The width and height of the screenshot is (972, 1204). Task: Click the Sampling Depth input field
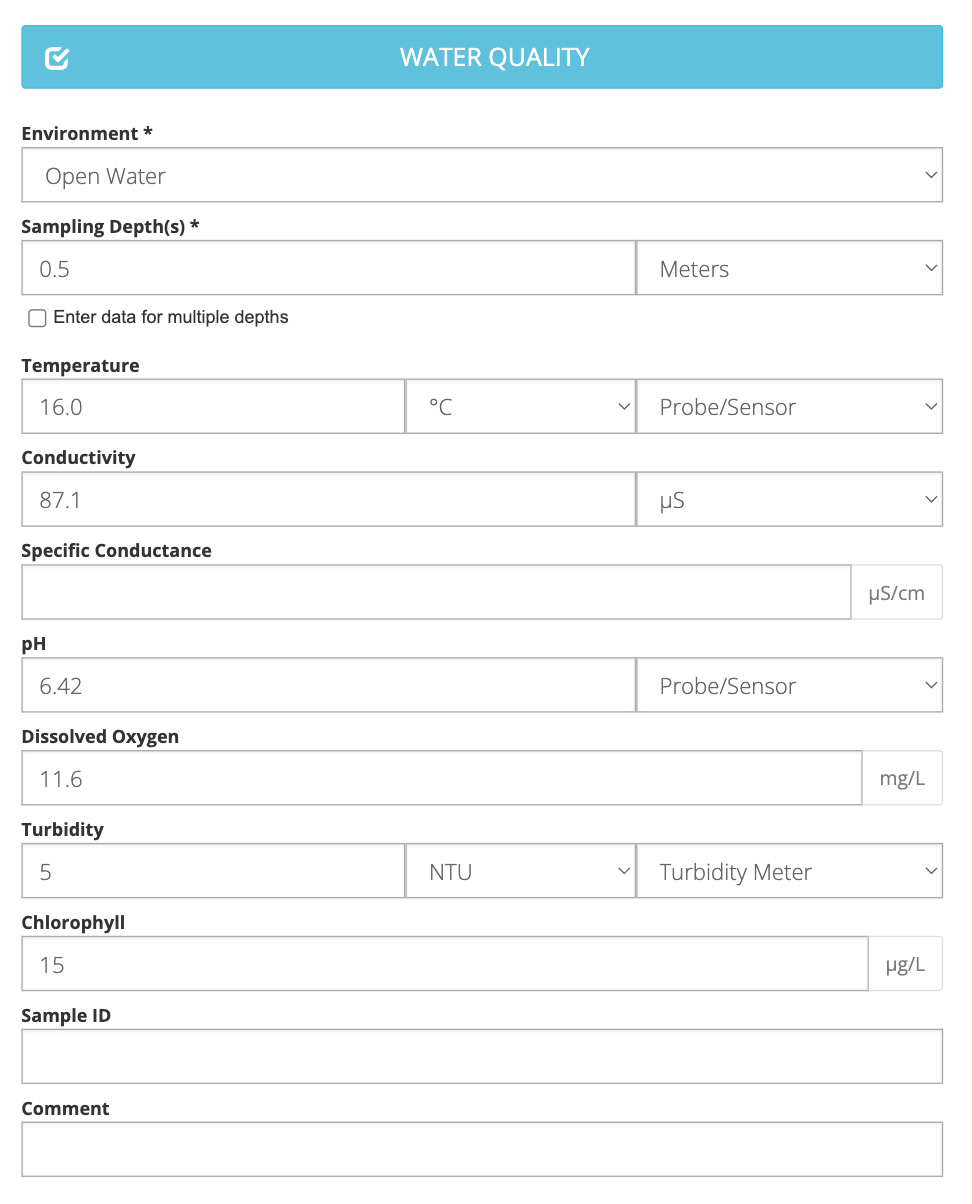(328, 269)
